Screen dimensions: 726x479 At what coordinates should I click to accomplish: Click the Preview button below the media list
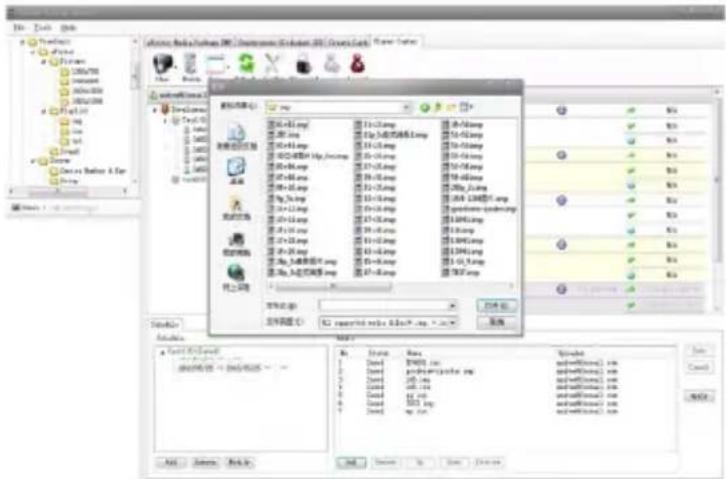pos(488,462)
